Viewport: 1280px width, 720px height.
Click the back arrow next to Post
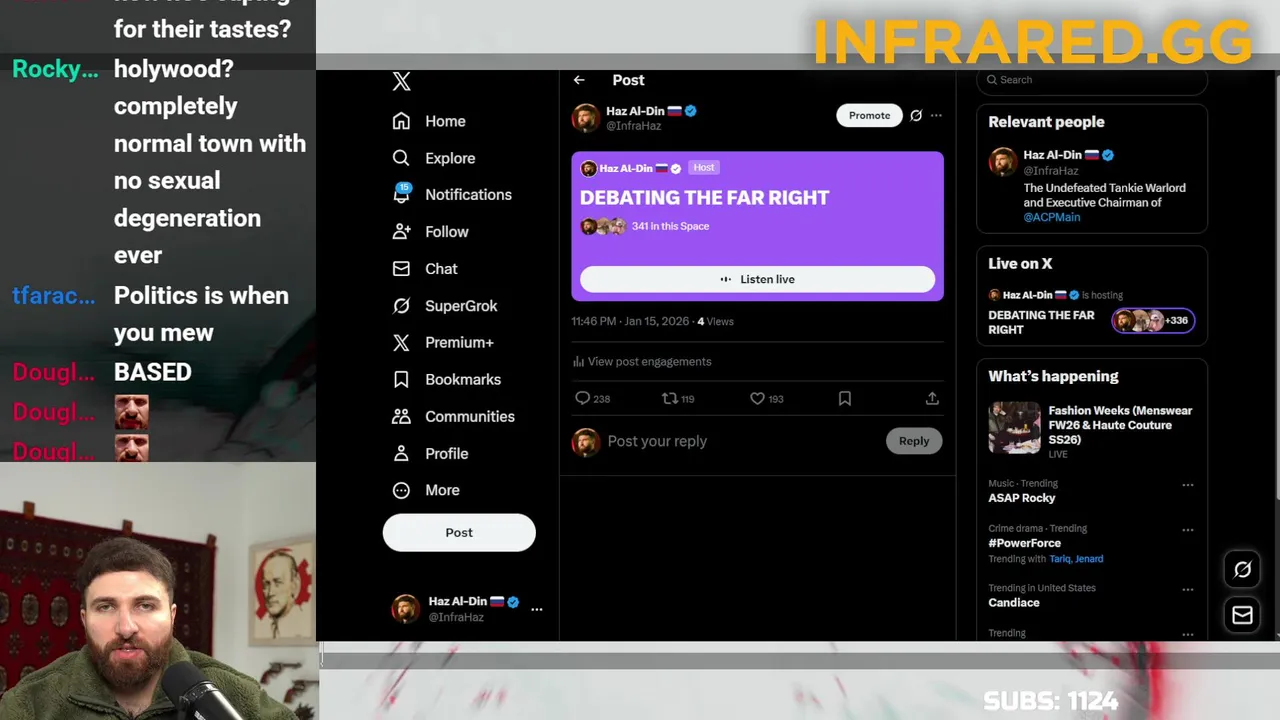point(579,80)
